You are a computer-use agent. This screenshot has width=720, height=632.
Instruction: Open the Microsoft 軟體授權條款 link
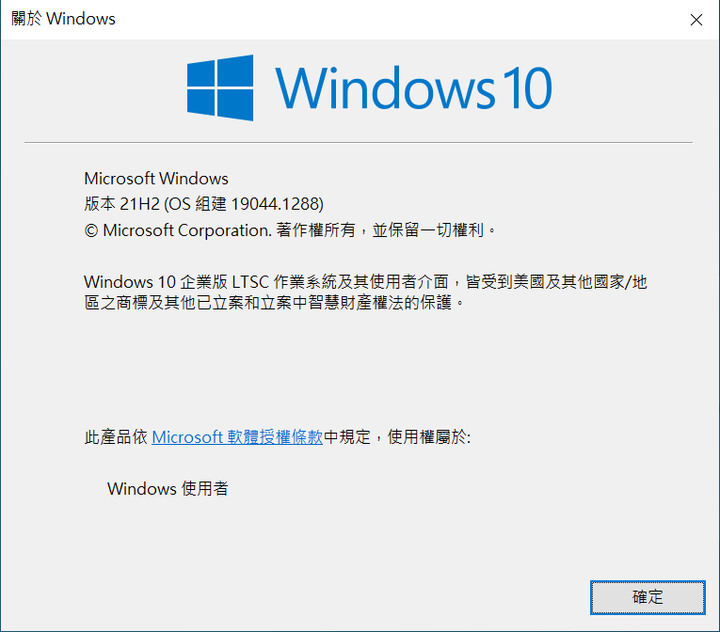click(x=237, y=437)
